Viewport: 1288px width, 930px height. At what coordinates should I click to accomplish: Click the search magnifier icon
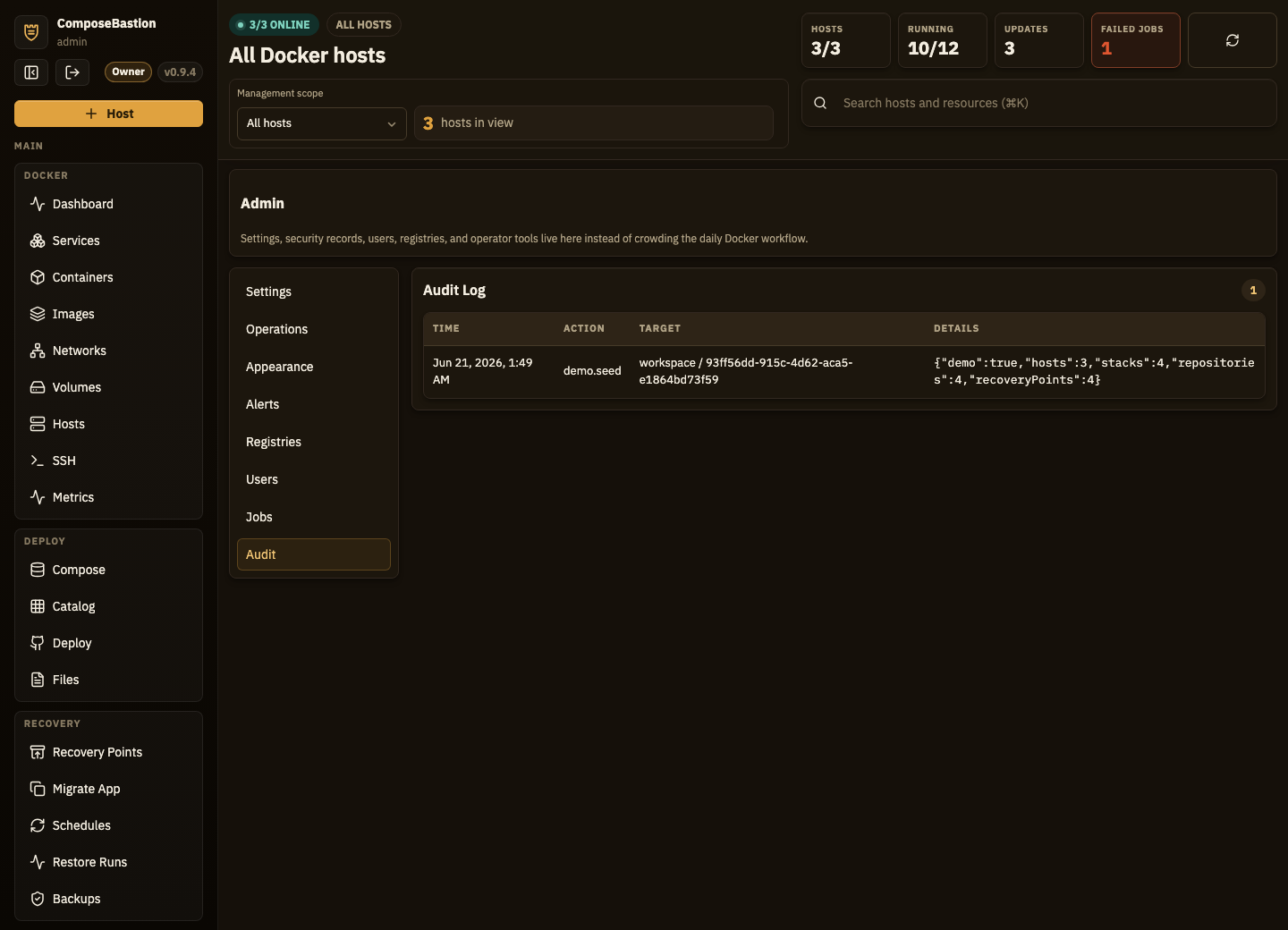pos(820,103)
